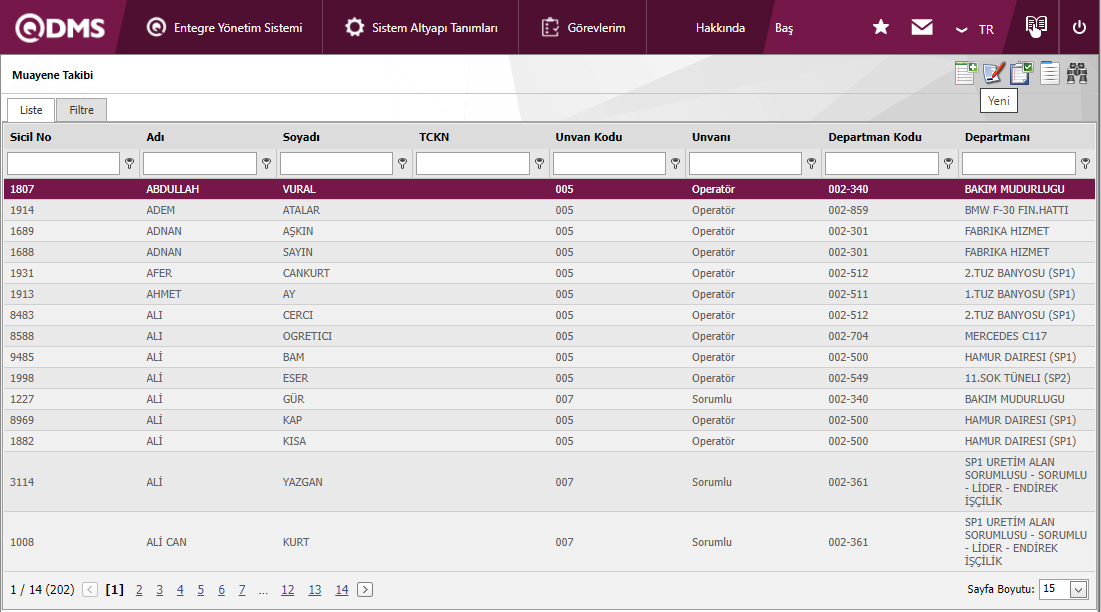This screenshot has height=612, width=1101.
Task: Click the Hakkında link in header
Action: pos(720,28)
